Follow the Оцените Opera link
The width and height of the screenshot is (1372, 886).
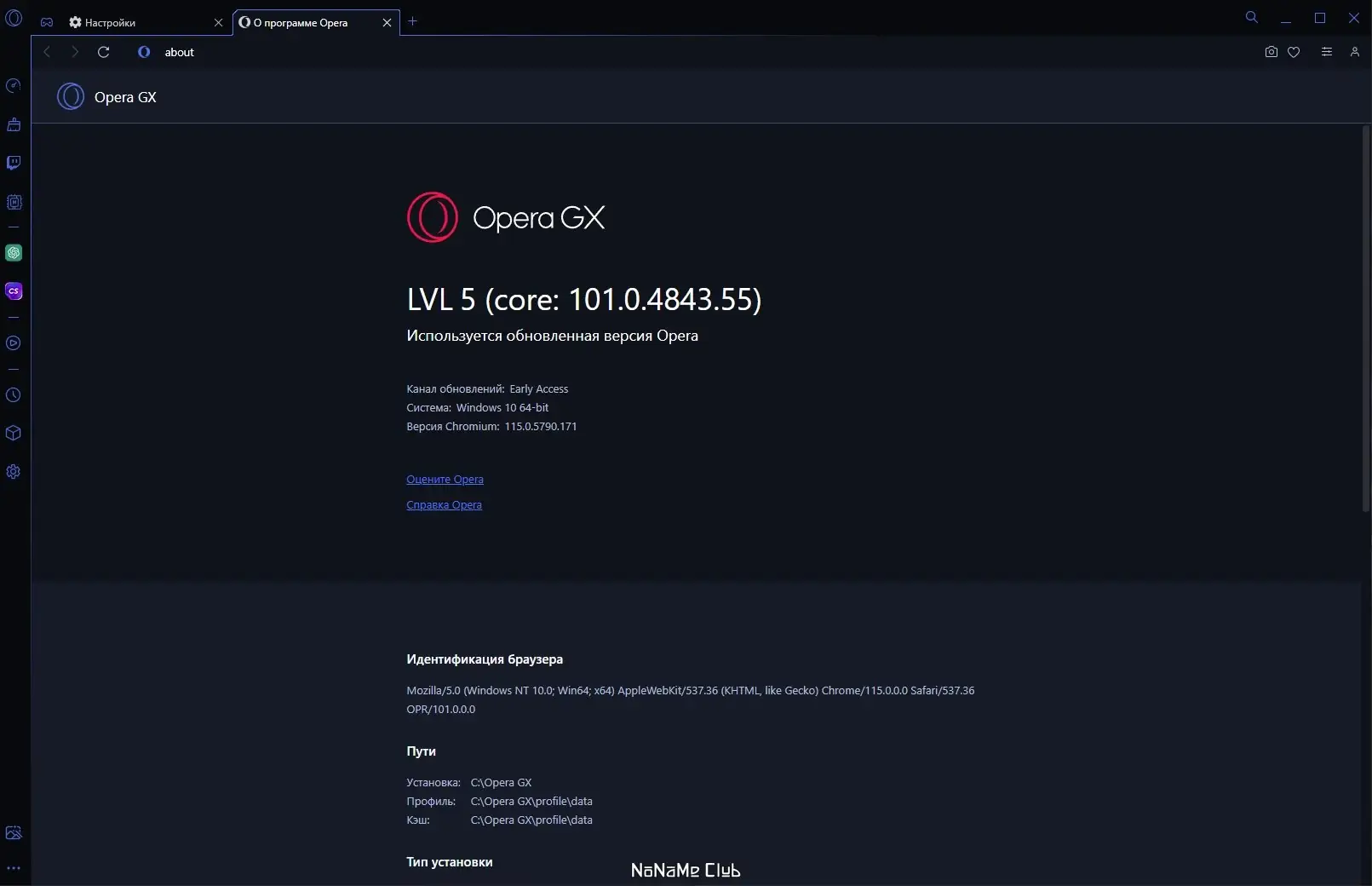pos(445,480)
